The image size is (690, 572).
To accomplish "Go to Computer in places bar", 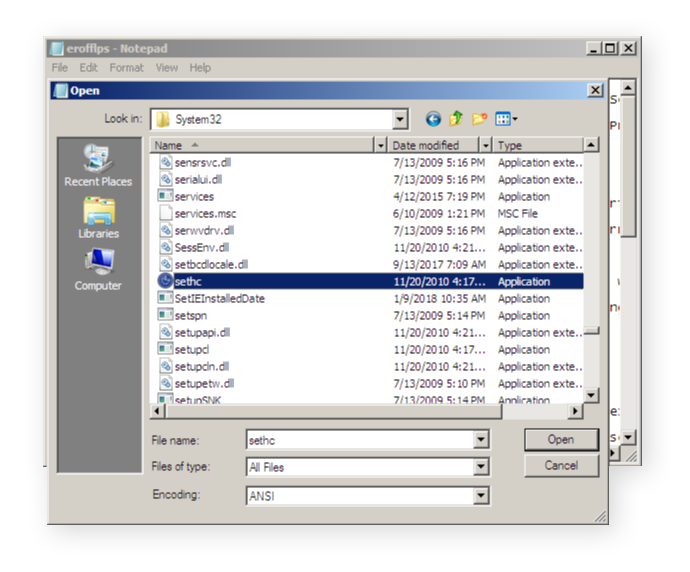I will [x=98, y=270].
